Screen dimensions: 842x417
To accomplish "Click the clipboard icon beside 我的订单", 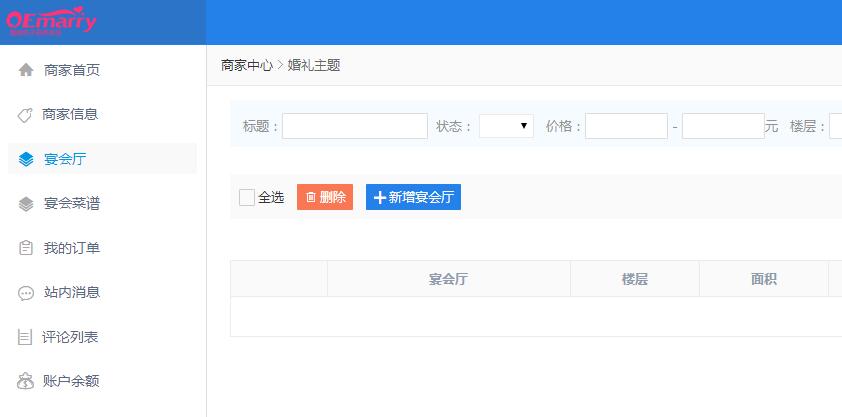I will [26, 248].
